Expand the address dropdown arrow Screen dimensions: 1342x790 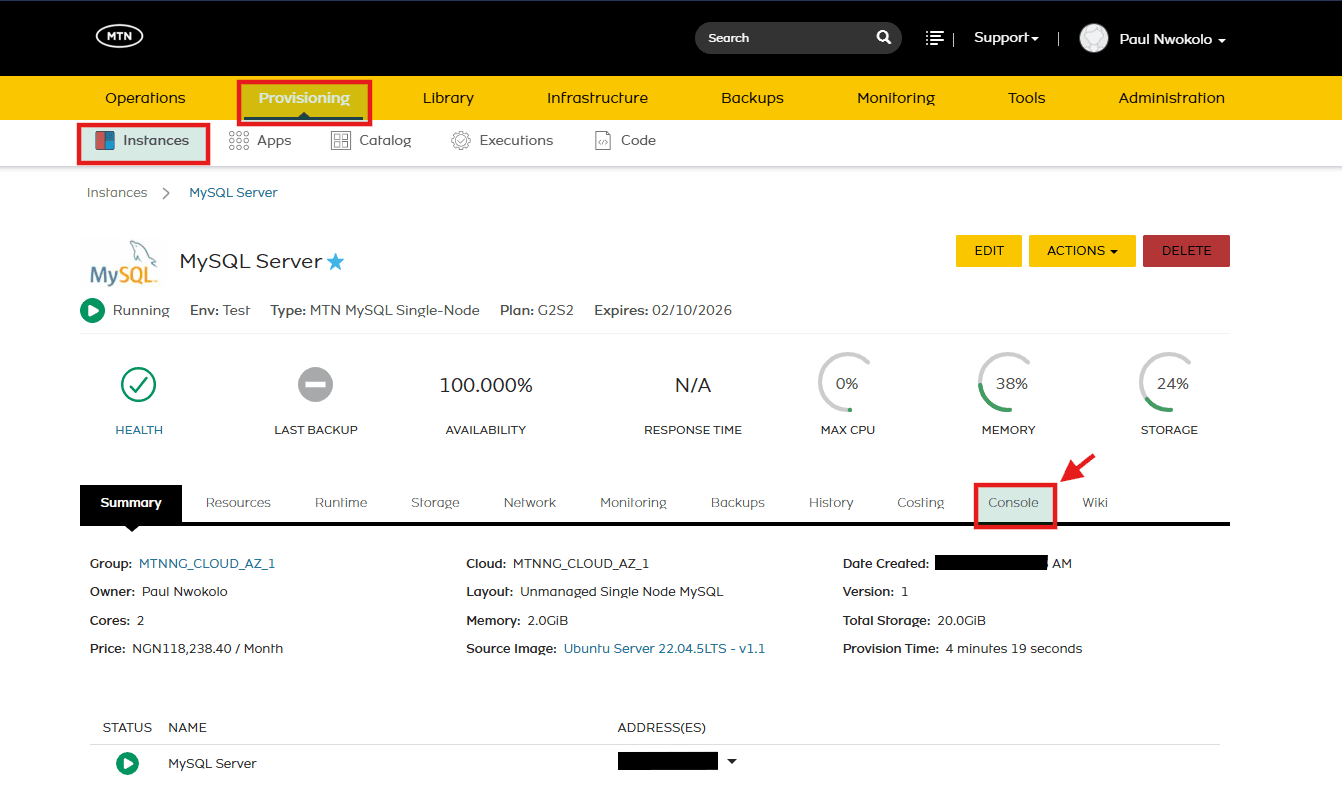click(x=732, y=762)
